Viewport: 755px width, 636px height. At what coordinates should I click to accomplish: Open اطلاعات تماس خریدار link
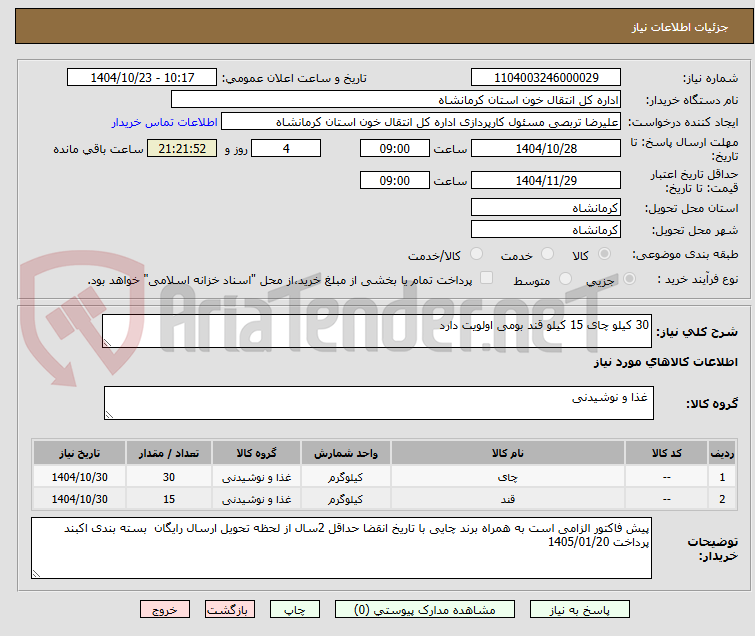click(x=165, y=122)
